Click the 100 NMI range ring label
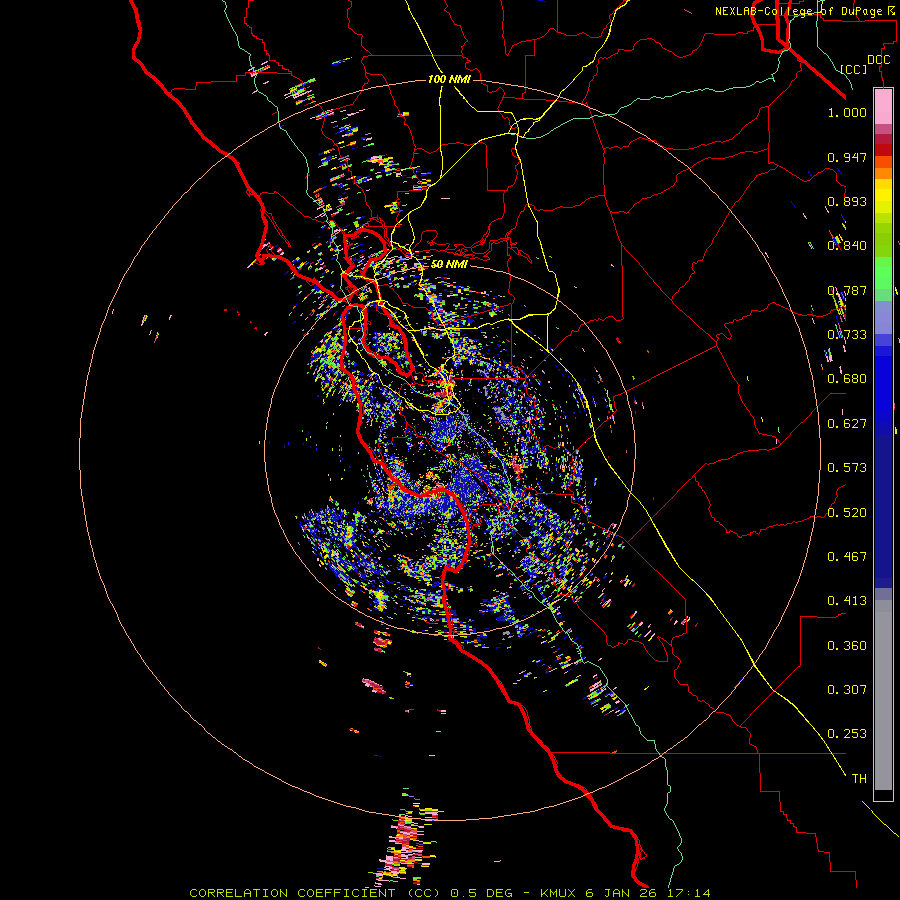The height and width of the screenshot is (900, 900). pos(449,79)
